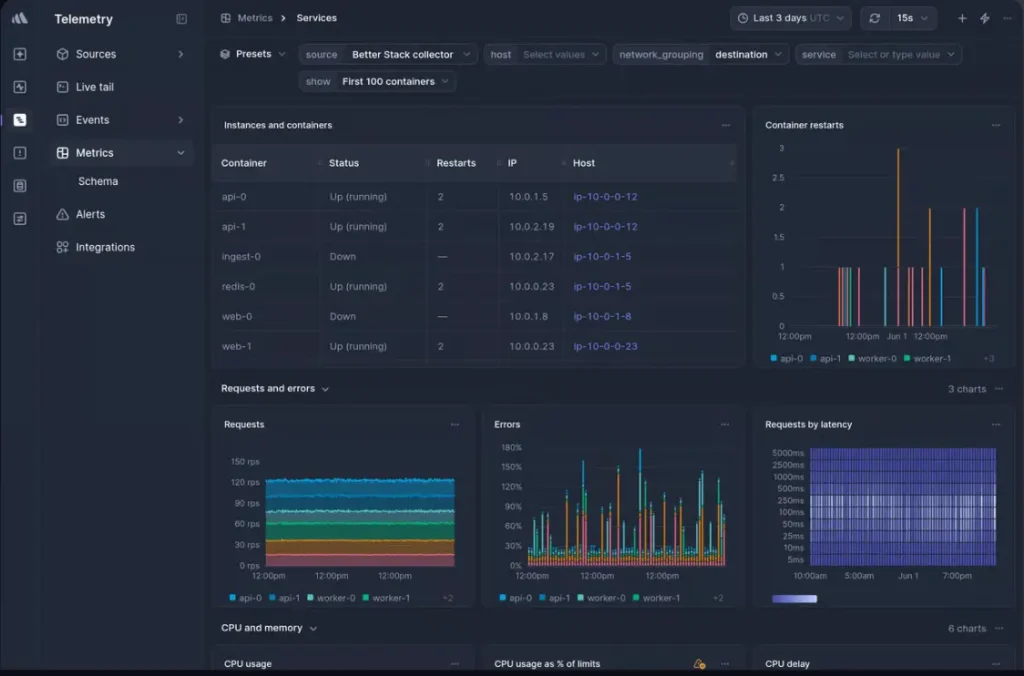Screen dimensions: 1024x676
Task: Toggle worker-1 legend in Container restarts
Action: [x=927, y=359]
